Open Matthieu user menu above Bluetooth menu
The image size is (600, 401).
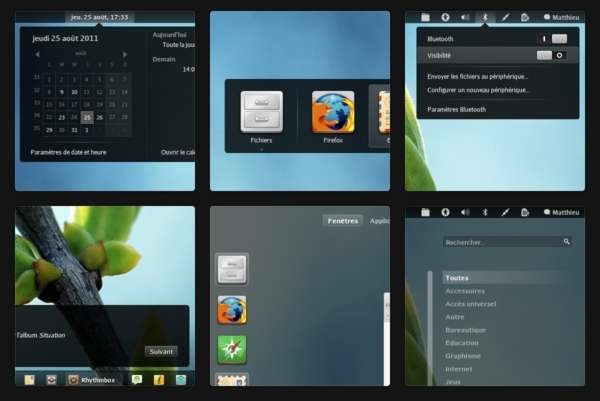(561, 17)
